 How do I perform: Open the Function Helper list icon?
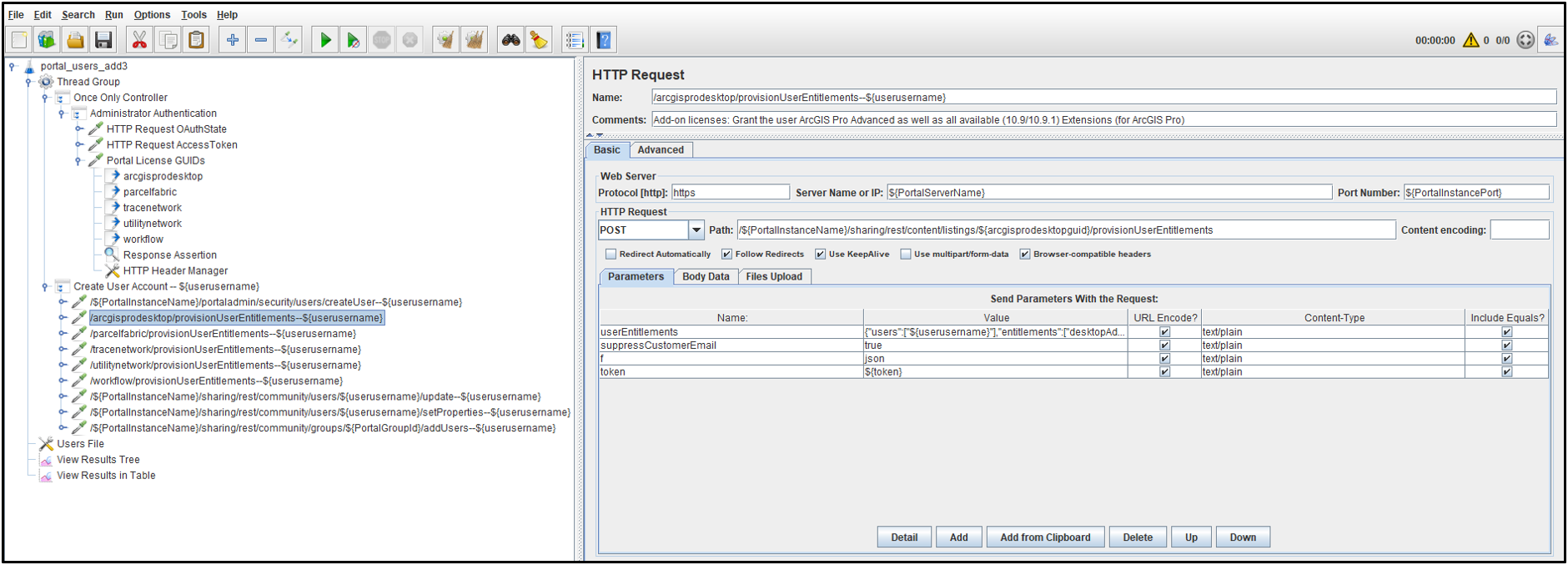[x=575, y=40]
